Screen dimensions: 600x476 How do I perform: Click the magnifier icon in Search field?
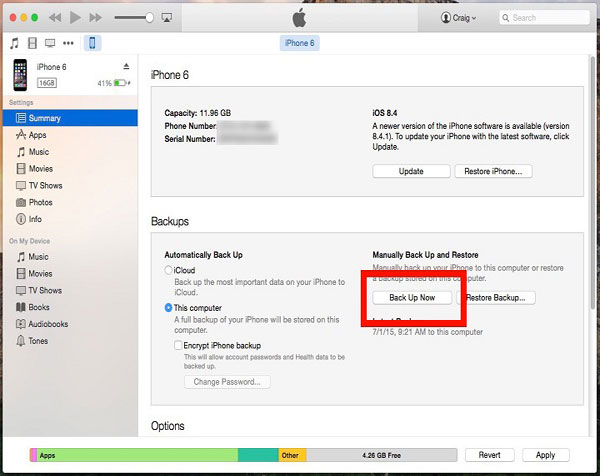tap(506, 18)
